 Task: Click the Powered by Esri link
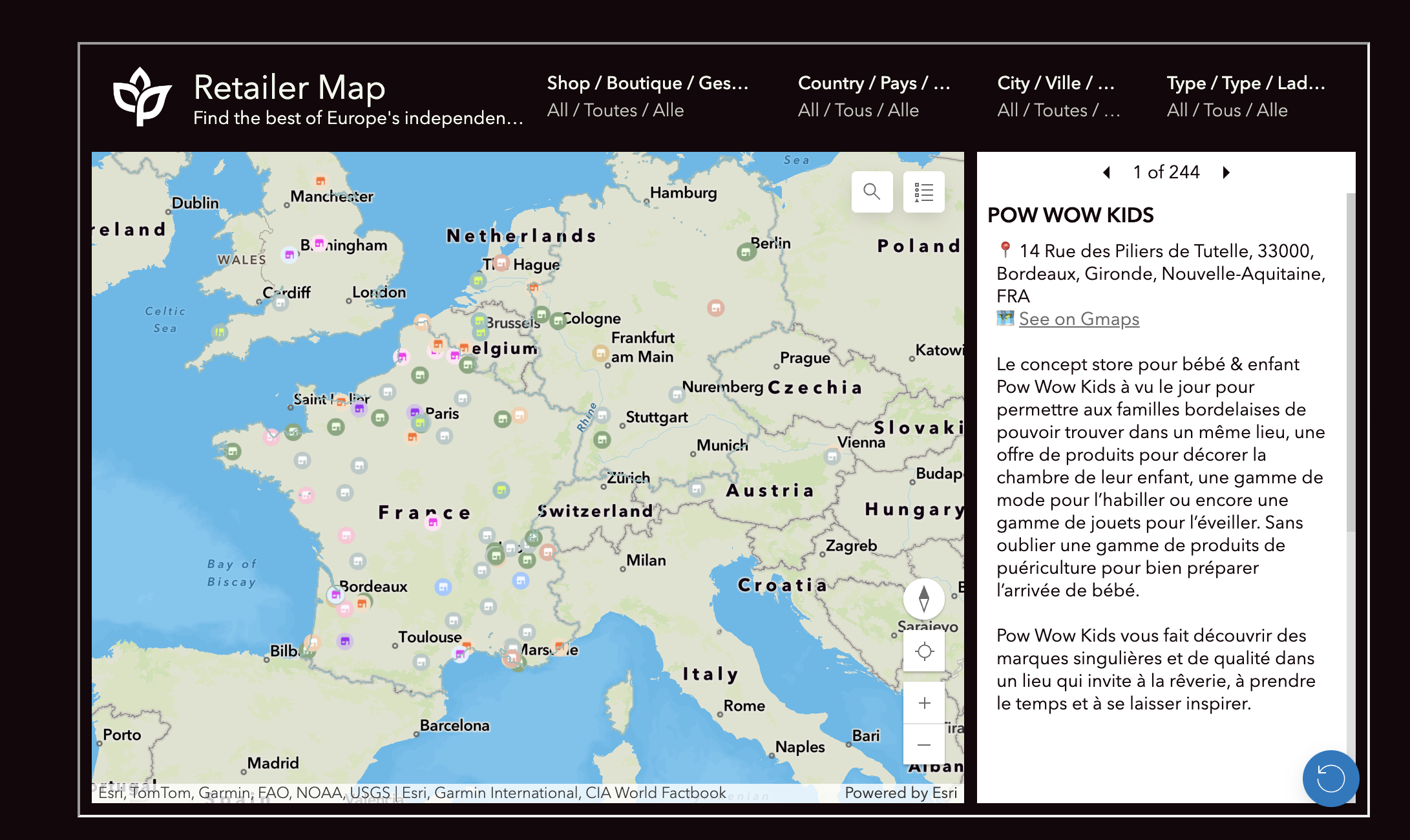900,792
